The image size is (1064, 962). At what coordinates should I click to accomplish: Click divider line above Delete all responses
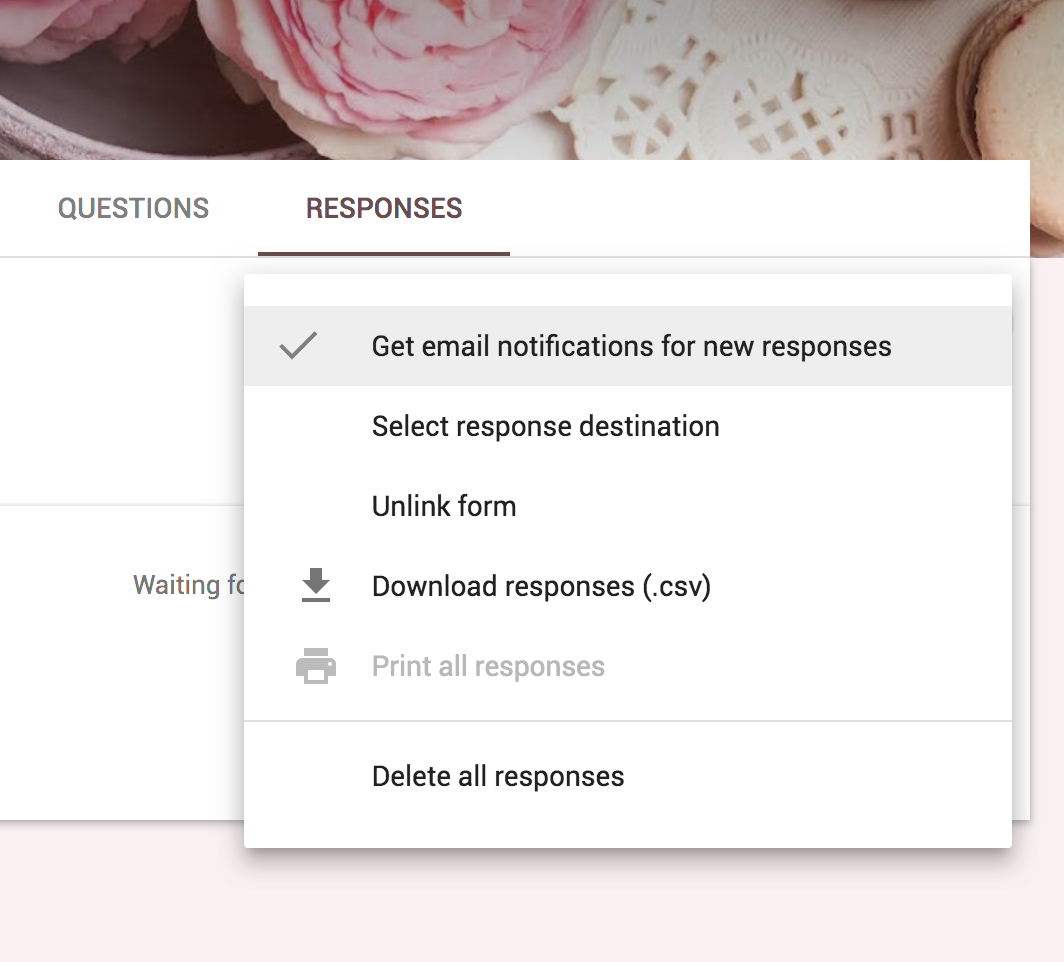click(628, 720)
